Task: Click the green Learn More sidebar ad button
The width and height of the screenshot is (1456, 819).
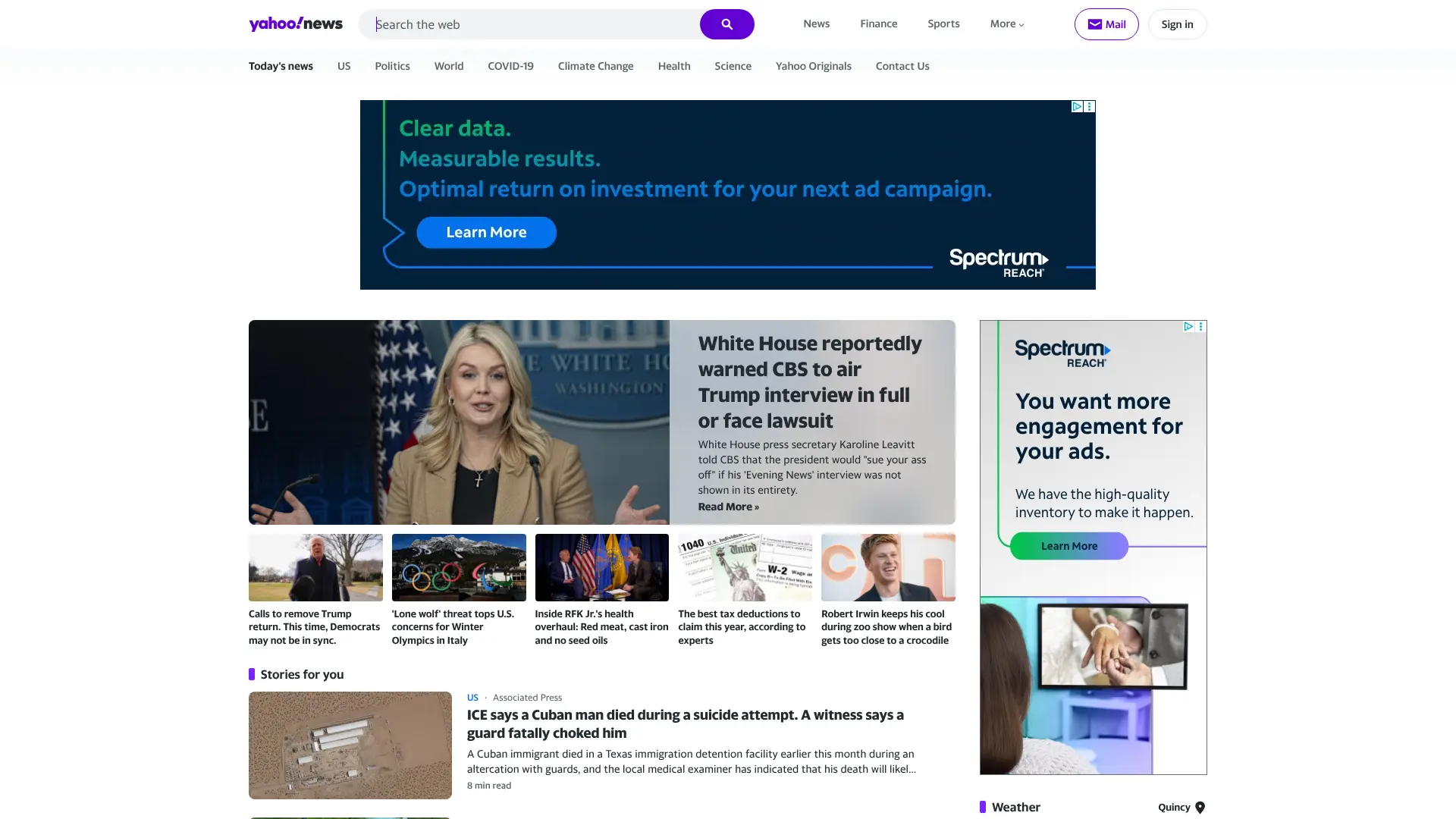Action: click(x=1068, y=546)
